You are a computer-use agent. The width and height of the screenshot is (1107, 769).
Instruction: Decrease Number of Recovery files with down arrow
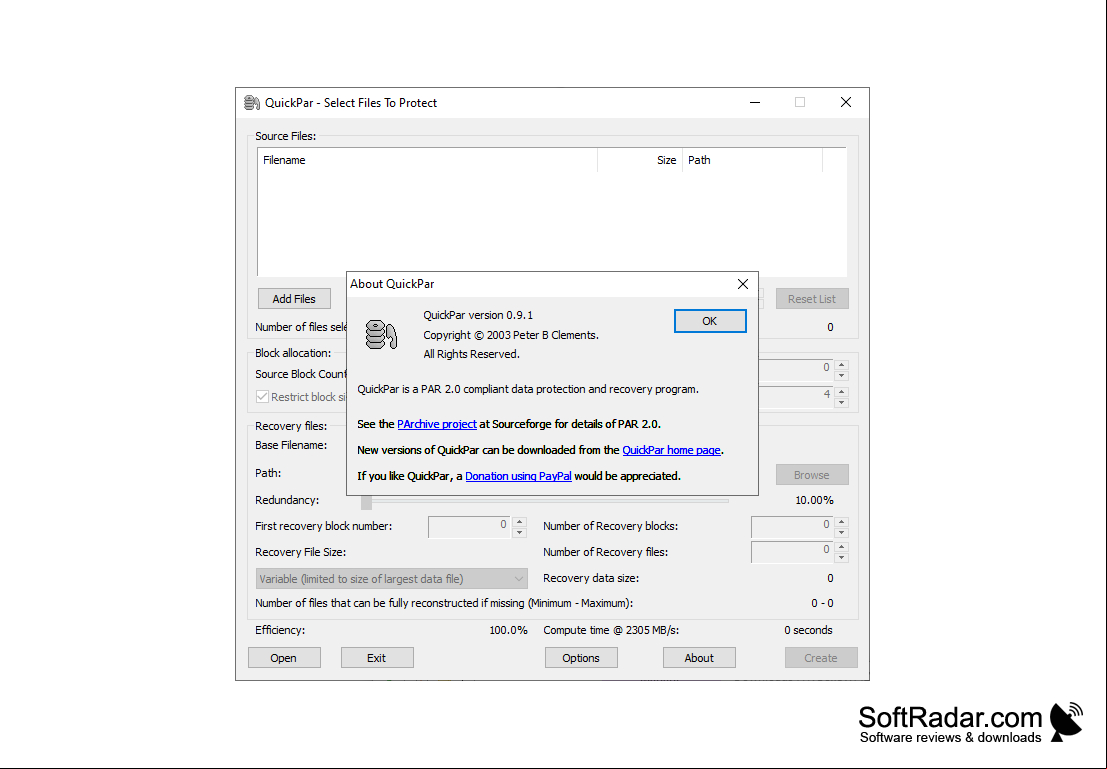(x=842, y=558)
